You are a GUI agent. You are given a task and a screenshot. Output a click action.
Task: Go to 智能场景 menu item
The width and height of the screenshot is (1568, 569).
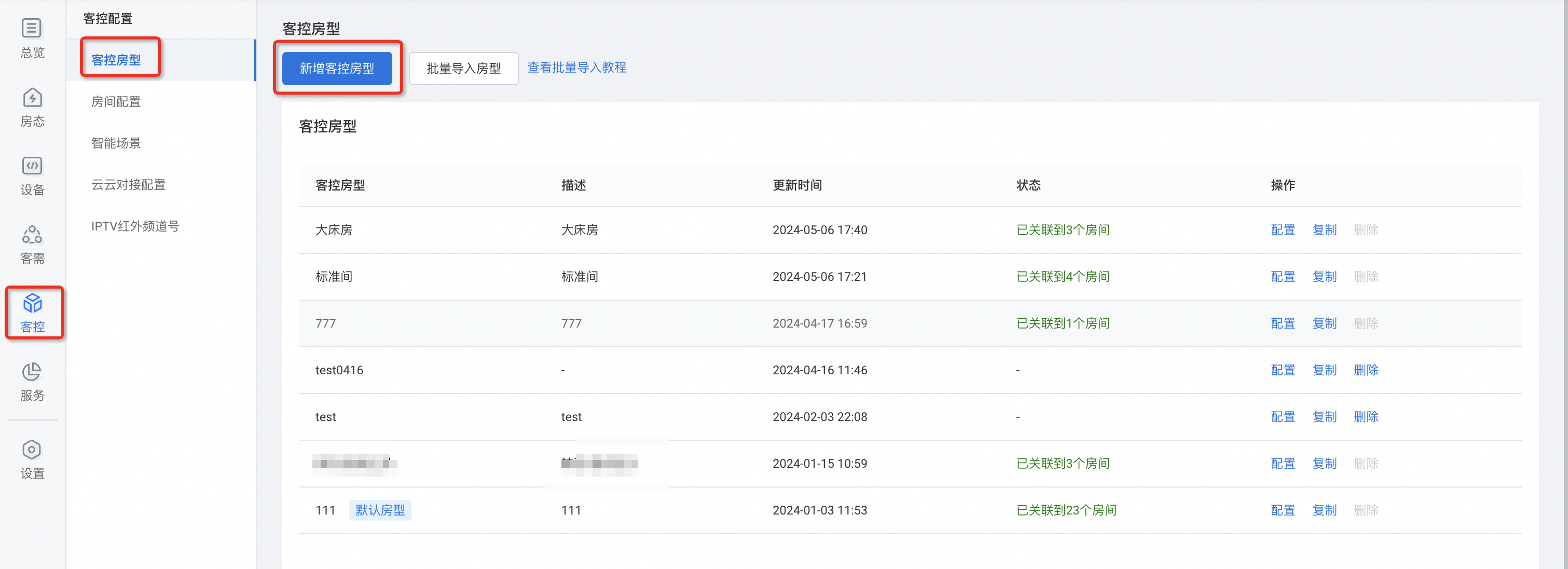point(116,143)
